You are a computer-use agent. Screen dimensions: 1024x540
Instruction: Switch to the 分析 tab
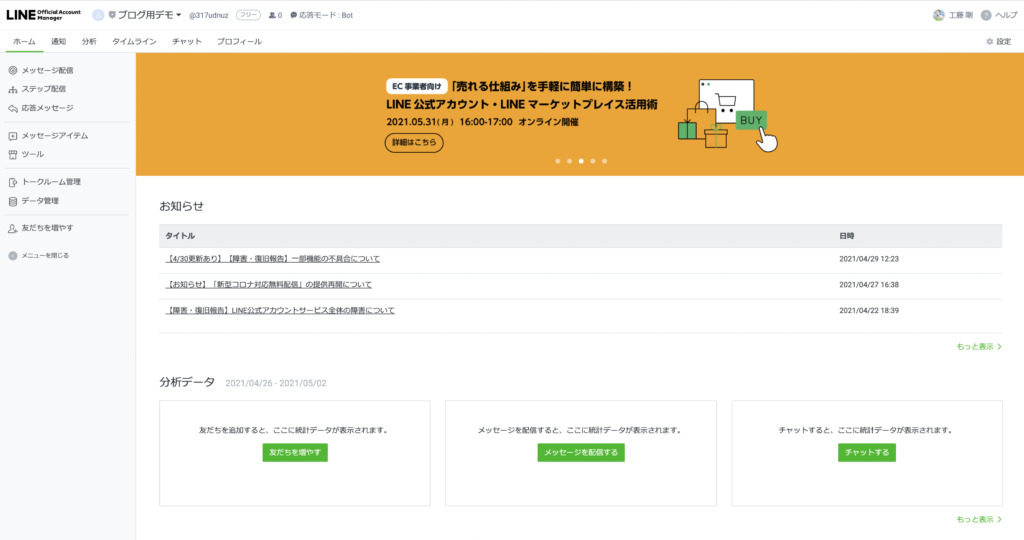coord(89,42)
